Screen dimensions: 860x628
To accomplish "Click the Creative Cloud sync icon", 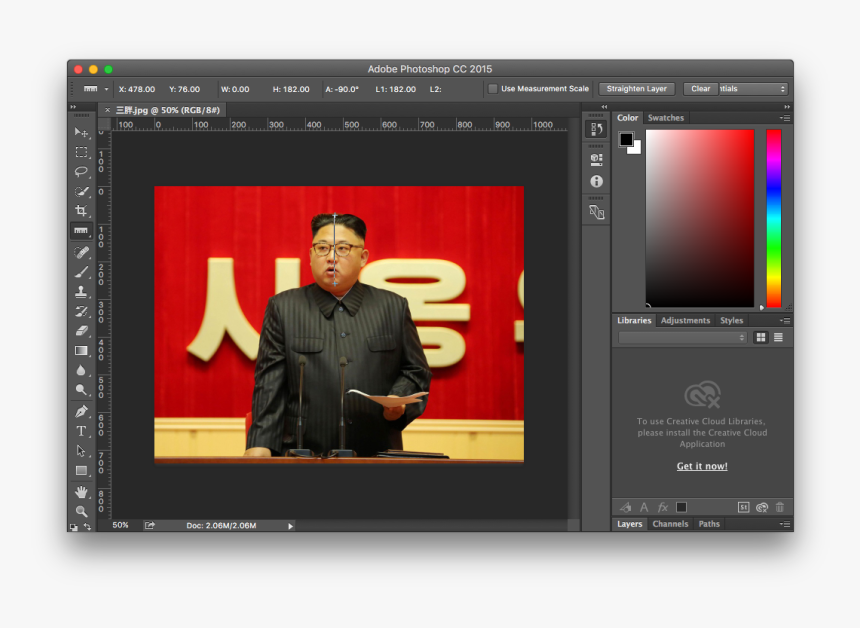I will point(762,507).
